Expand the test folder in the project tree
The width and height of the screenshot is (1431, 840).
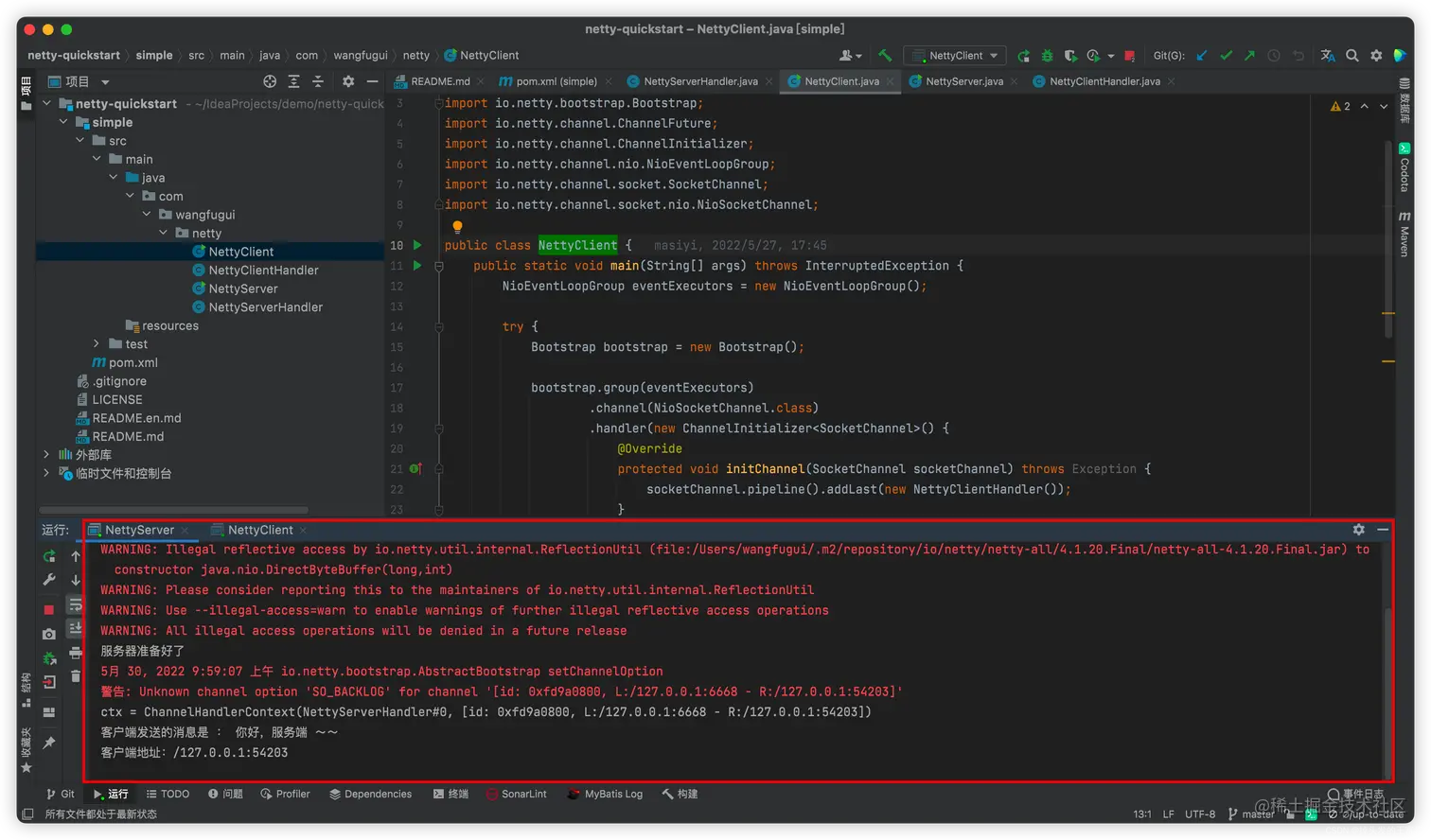(97, 344)
